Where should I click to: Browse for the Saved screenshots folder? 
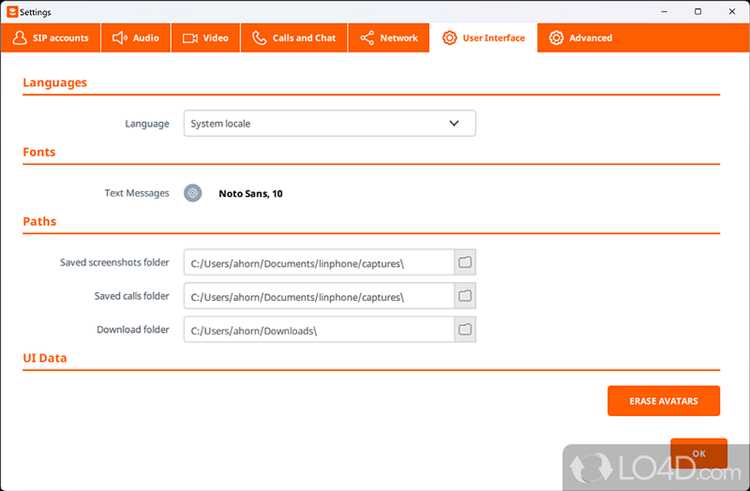coord(465,262)
